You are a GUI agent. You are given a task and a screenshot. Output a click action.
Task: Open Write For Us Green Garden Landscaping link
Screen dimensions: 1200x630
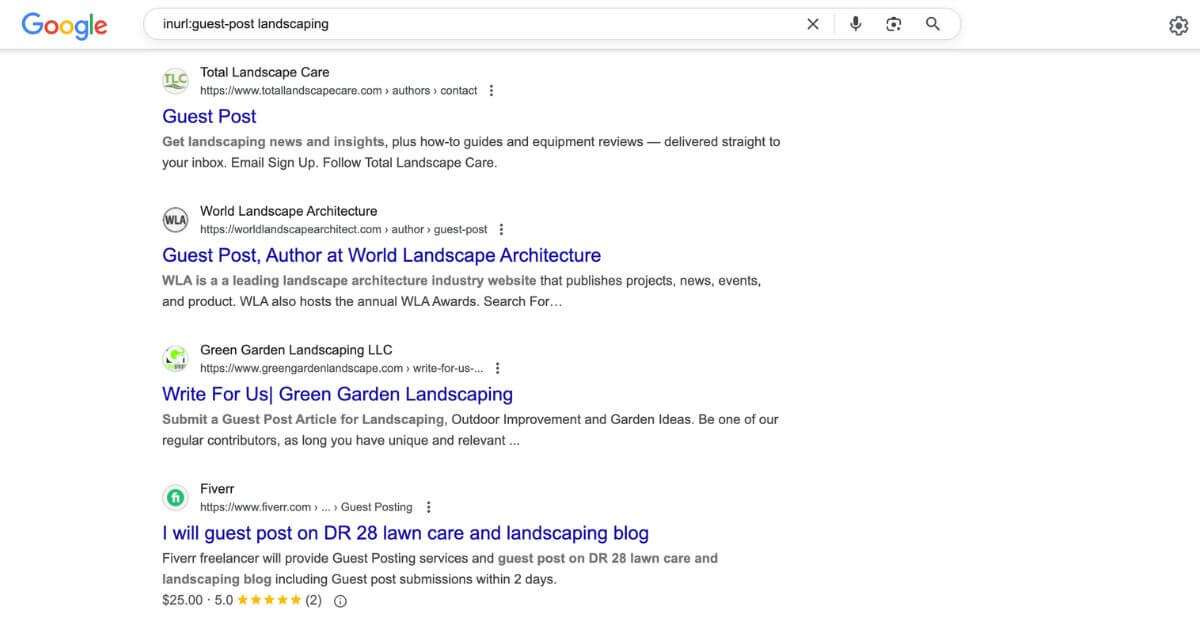(337, 393)
